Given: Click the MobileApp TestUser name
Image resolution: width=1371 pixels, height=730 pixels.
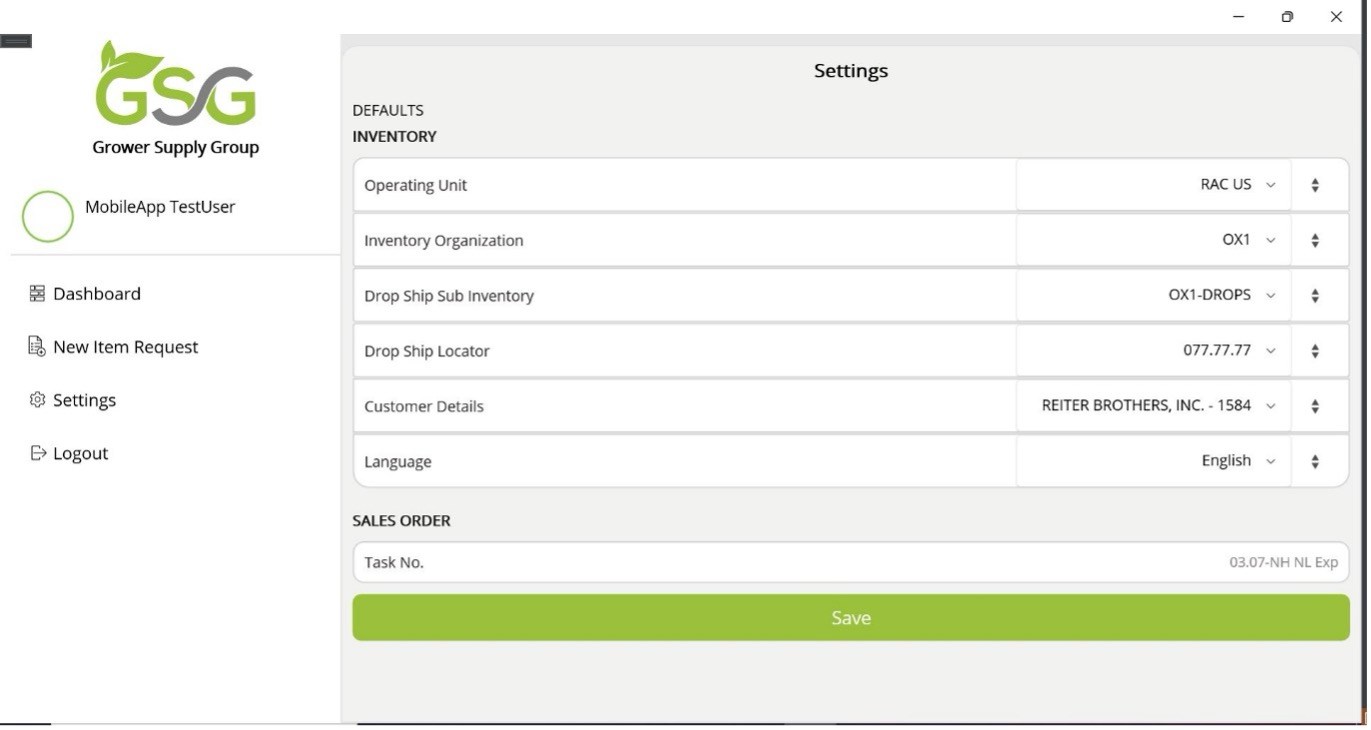Looking at the screenshot, I should [160, 207].
